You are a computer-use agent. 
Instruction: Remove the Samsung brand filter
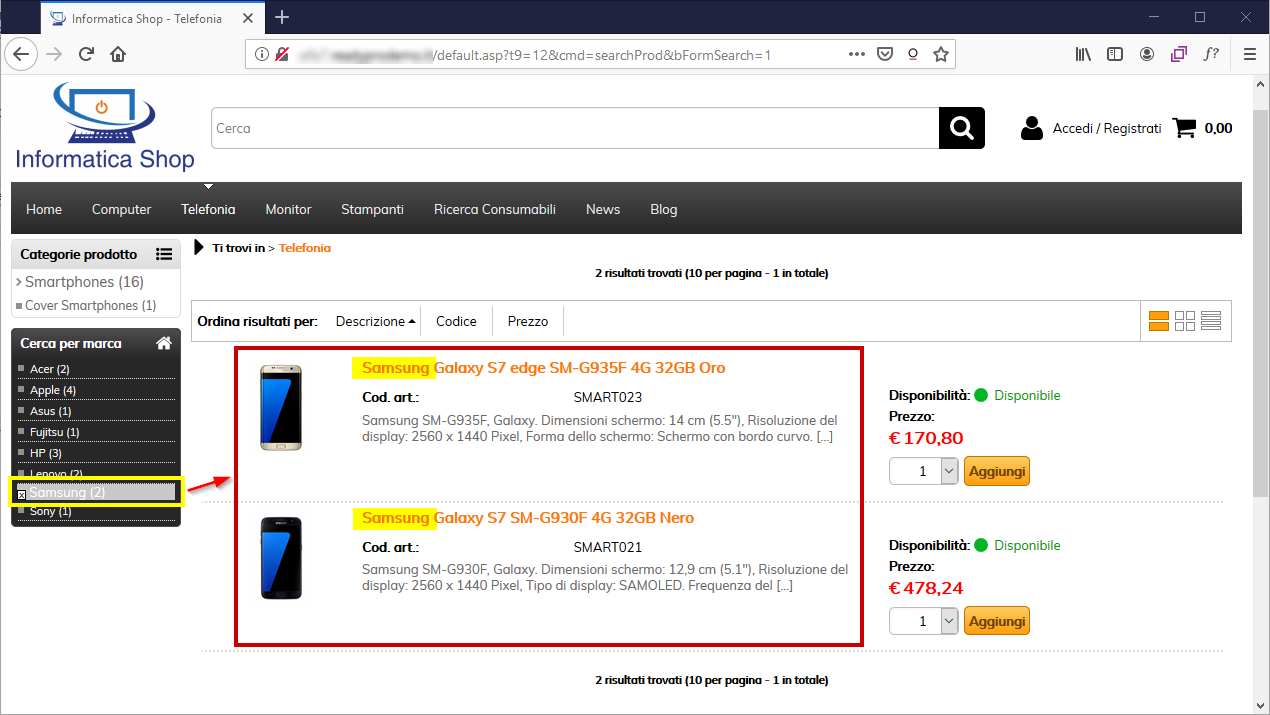click(22, 494)
